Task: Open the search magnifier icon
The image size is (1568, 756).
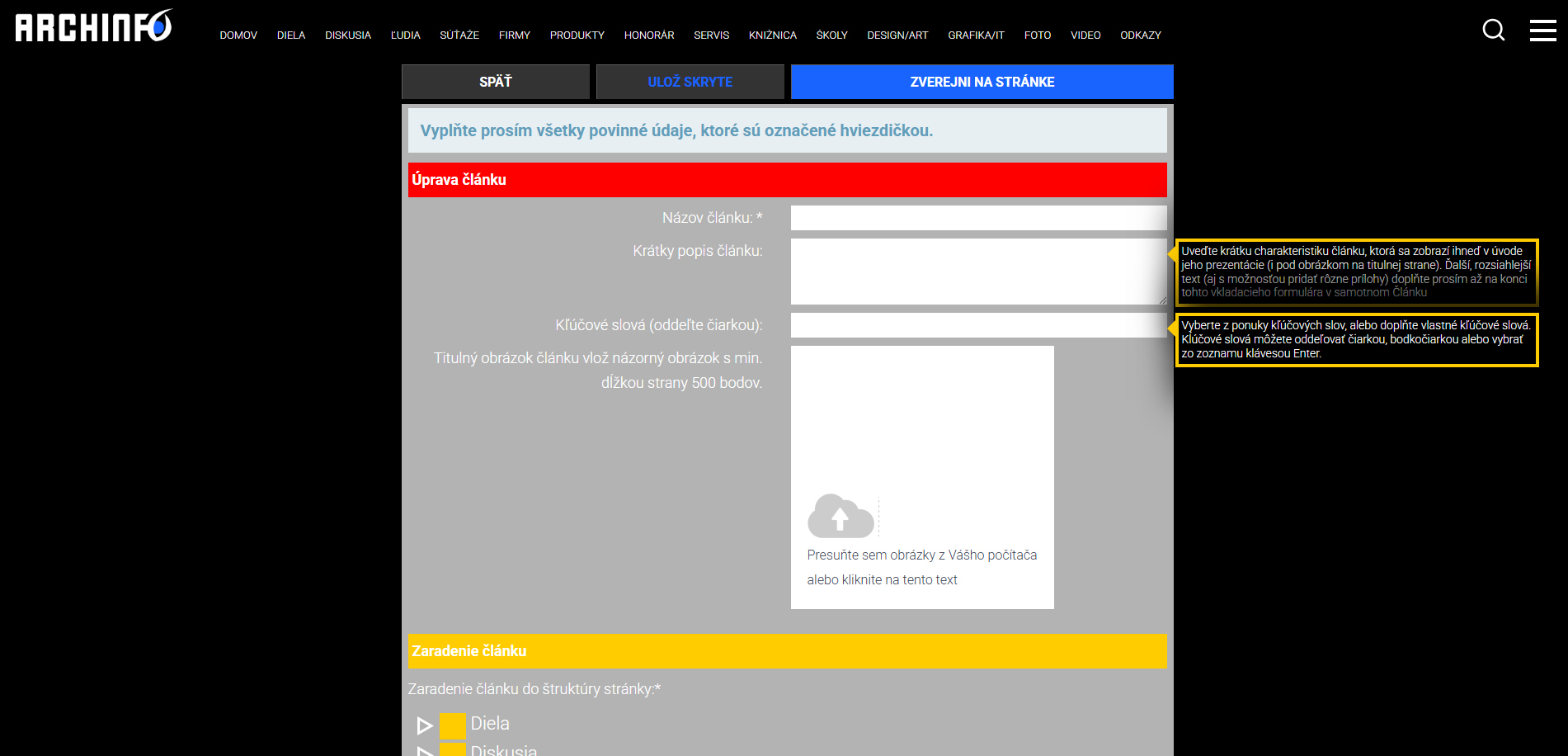Action: pyautogui.click(x=1493, y=31)
